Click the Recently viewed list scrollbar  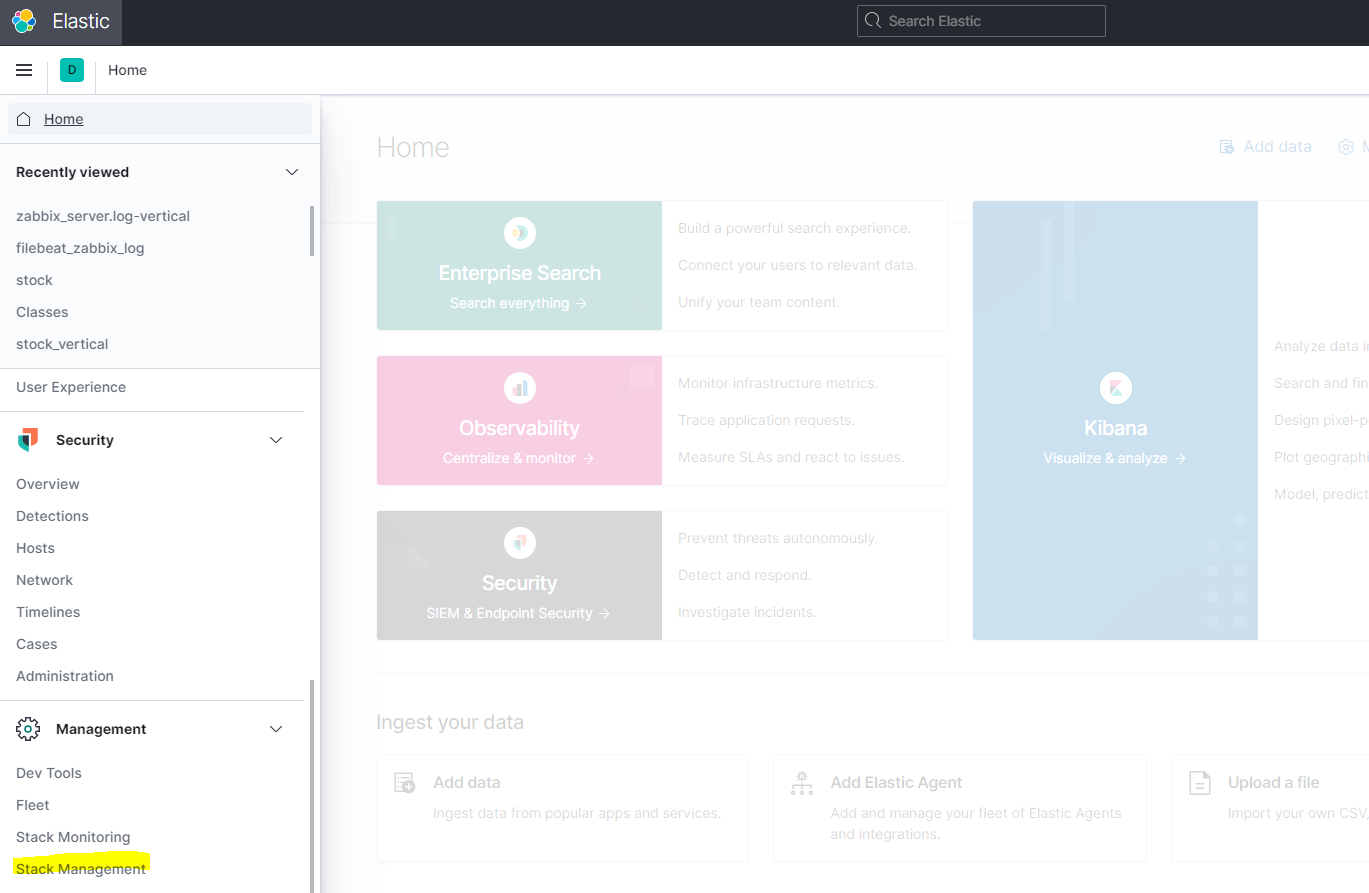click(x=312, y=231)
